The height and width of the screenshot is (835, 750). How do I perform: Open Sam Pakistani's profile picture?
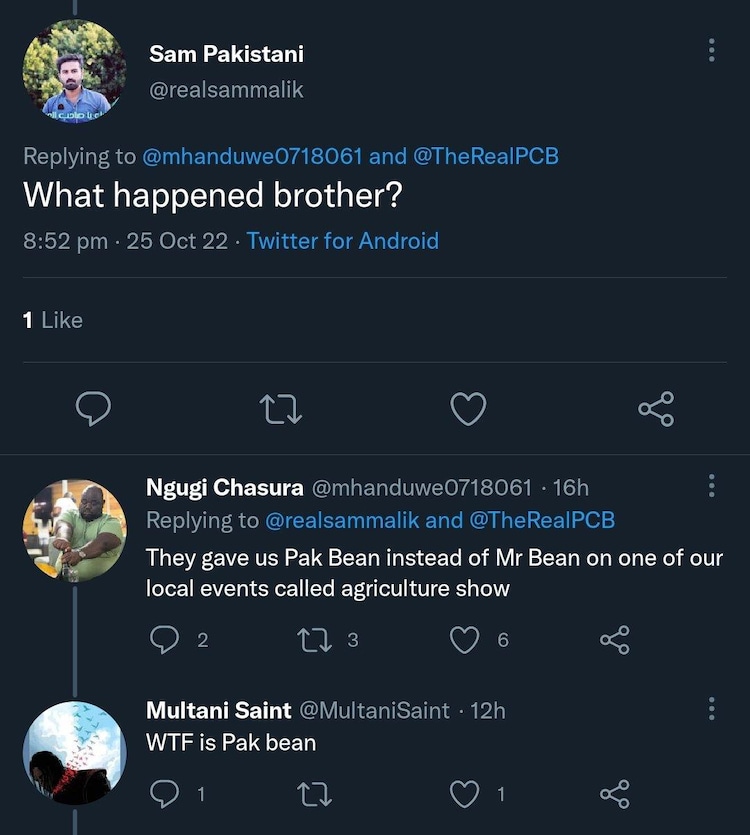(x=74, y=72)
